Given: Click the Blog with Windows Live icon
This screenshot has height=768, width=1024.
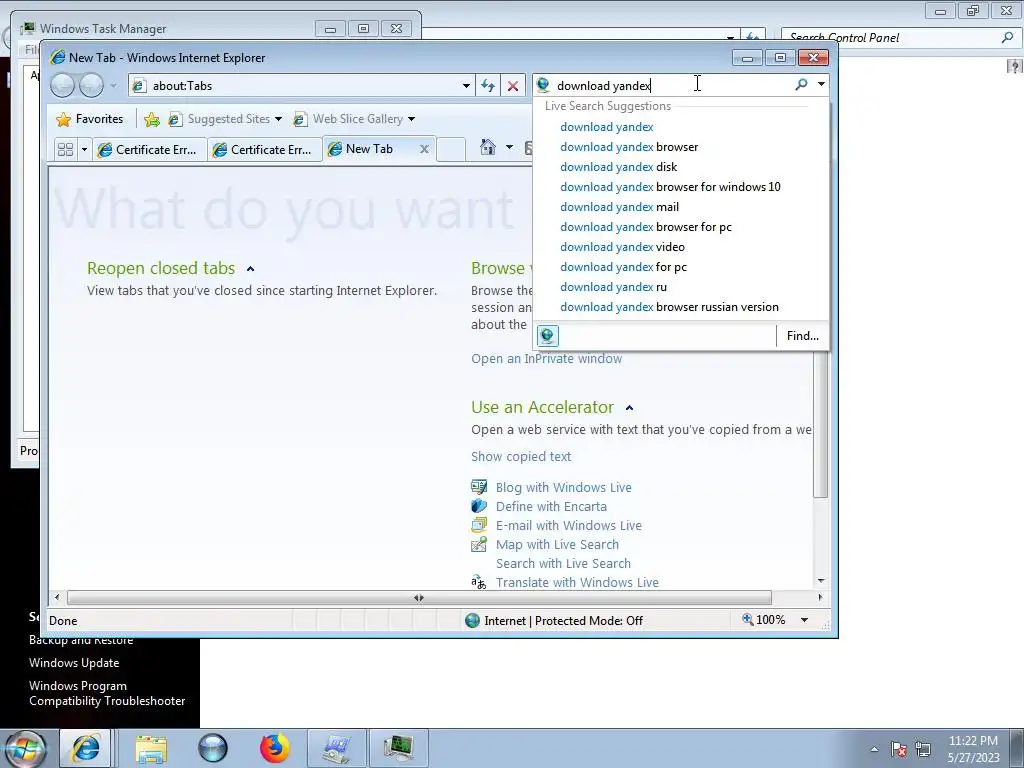Looking at the screenshot, I should [x=479, y=487].
